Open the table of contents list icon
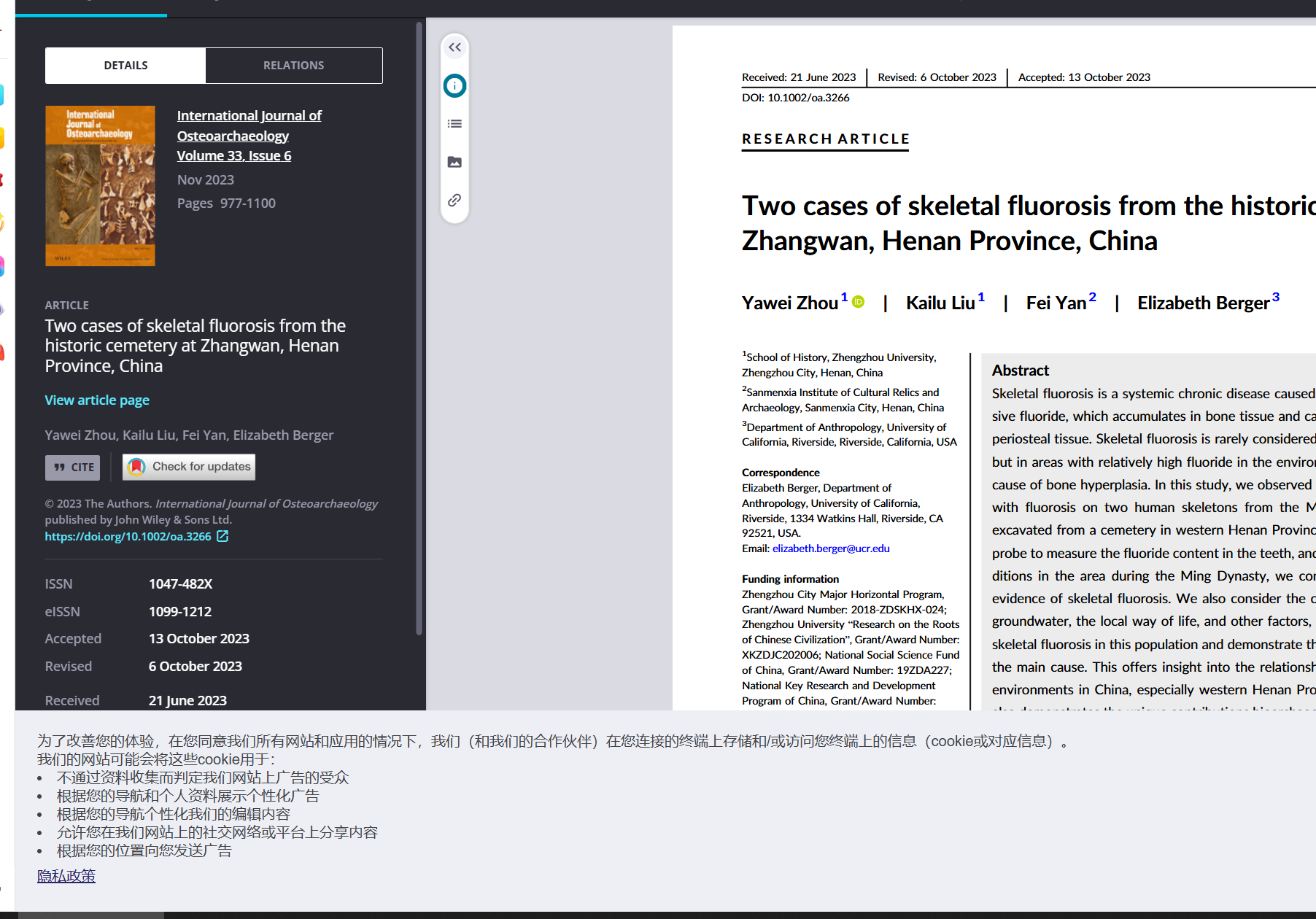Viewport: 1316px width, 919px height. tap(454, 124)
